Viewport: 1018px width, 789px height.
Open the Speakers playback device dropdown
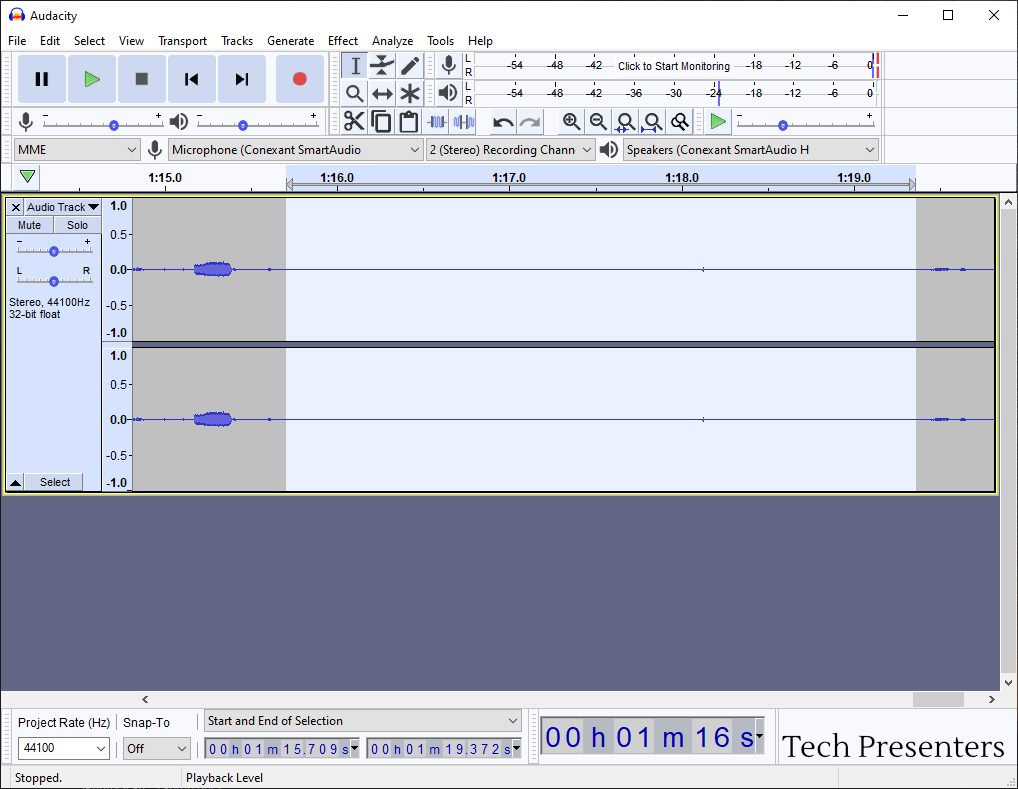point(751,150)
